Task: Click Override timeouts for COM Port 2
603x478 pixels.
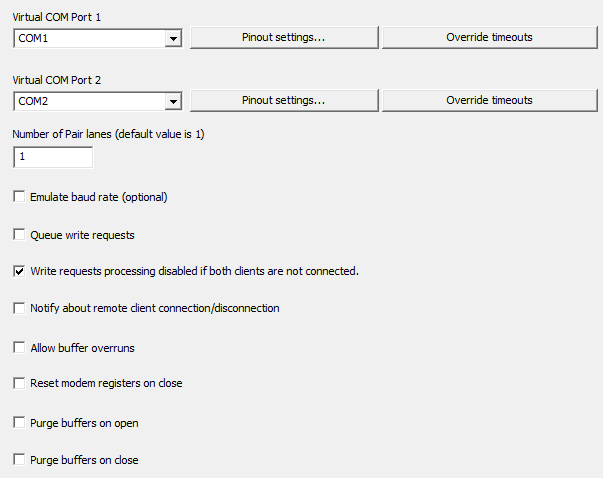Action: pos(490,100)
